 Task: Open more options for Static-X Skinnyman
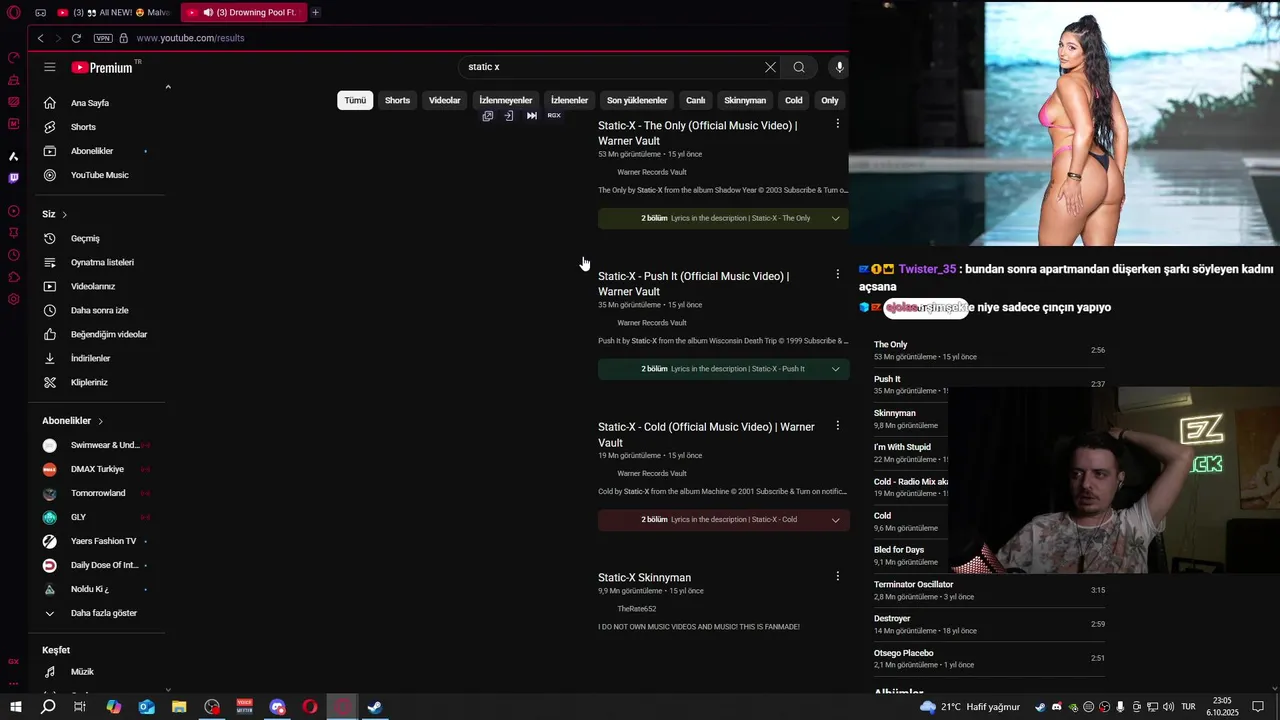838,576
